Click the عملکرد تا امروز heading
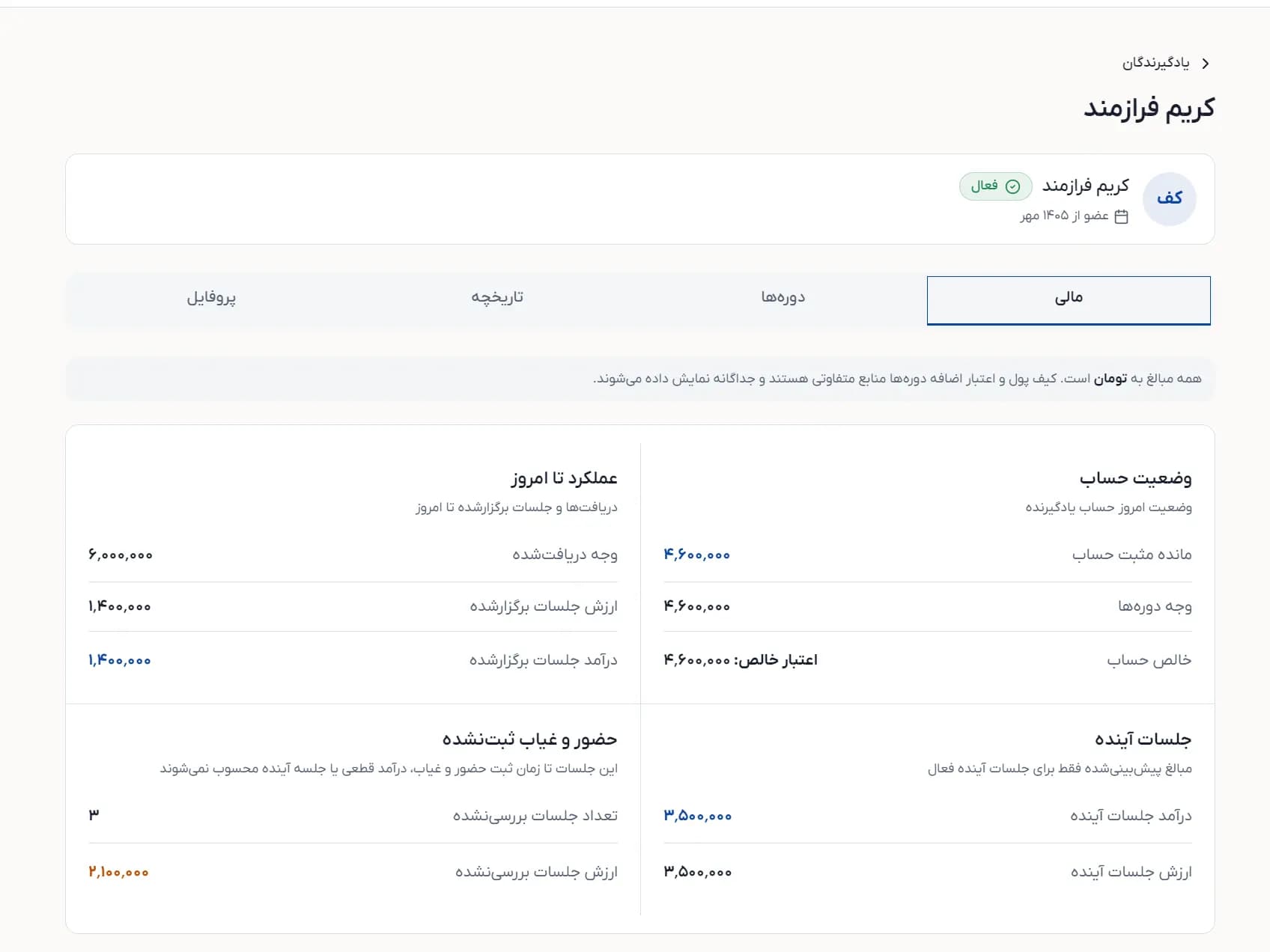 [565, 478]
